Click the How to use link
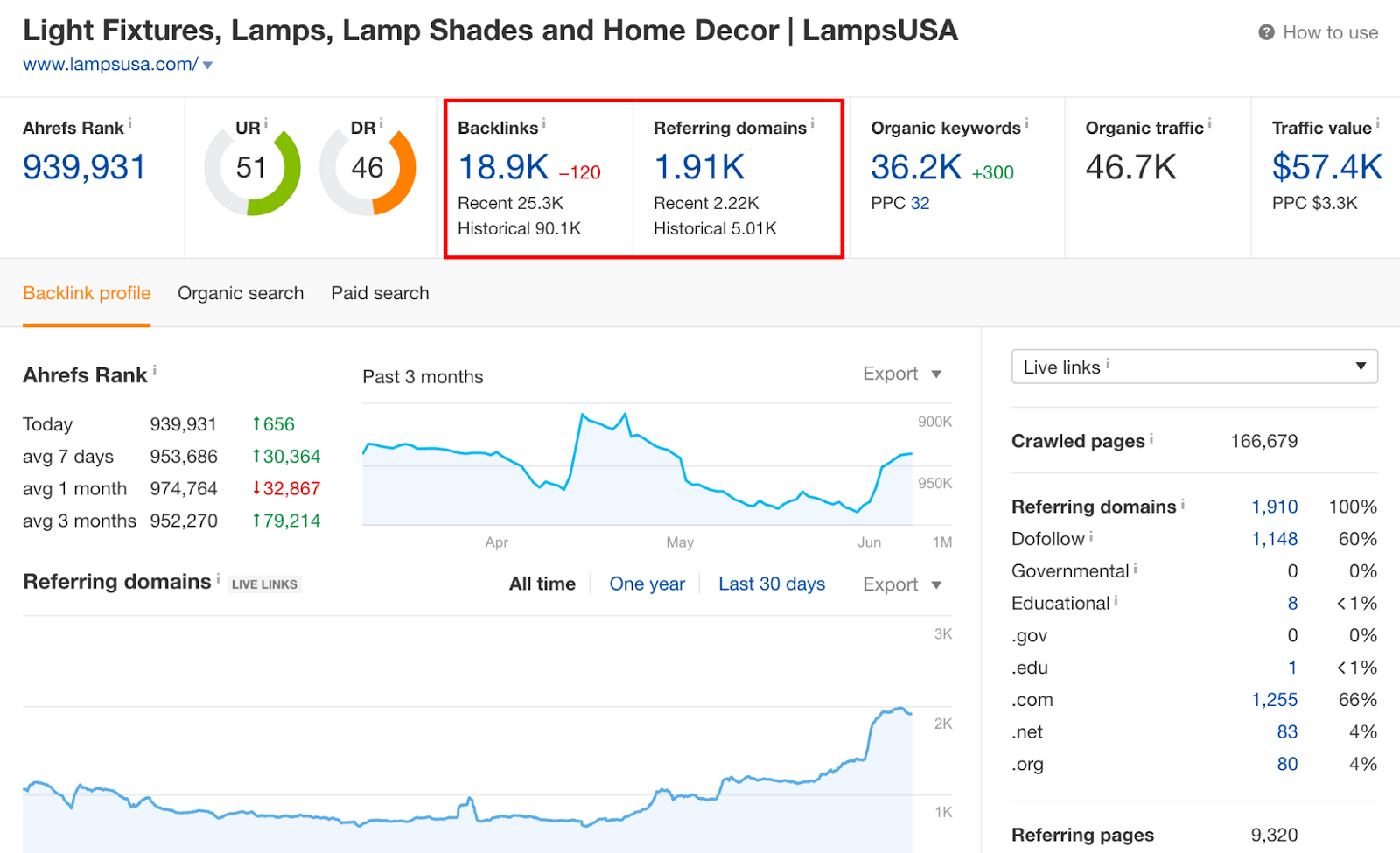 1330,32
